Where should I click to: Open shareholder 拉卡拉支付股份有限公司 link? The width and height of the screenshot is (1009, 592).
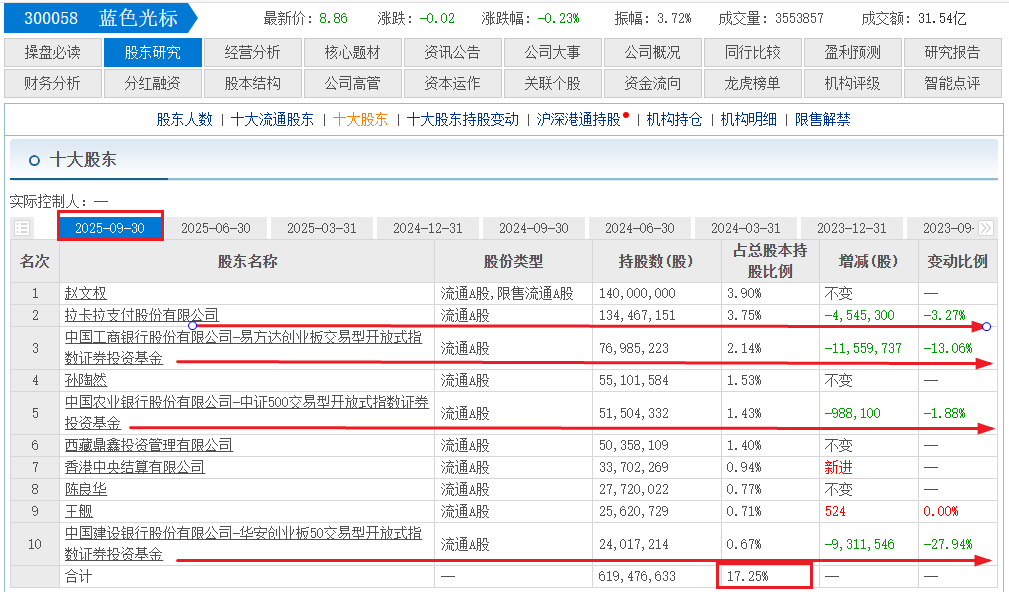pyautogui.click(x=142, y=315)
